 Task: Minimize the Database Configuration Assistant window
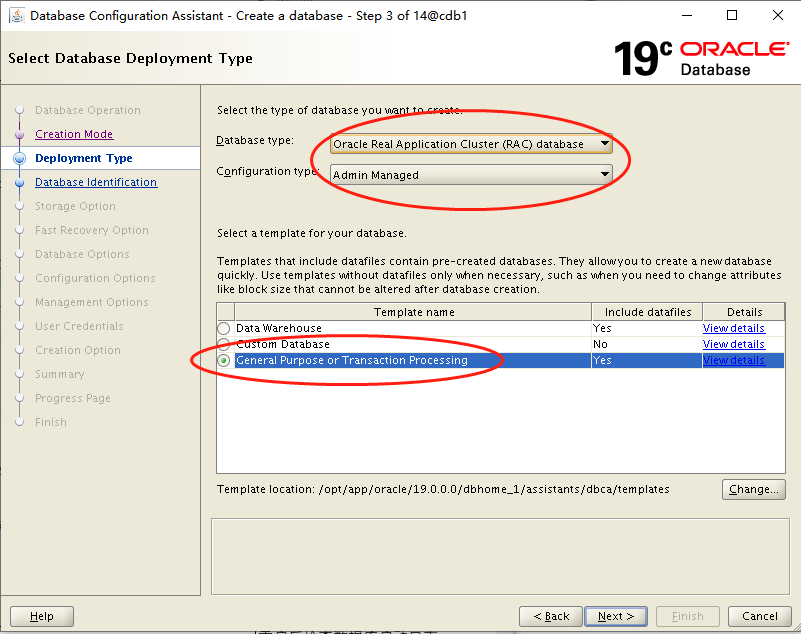pyautogui.click(x=687, y=16)
